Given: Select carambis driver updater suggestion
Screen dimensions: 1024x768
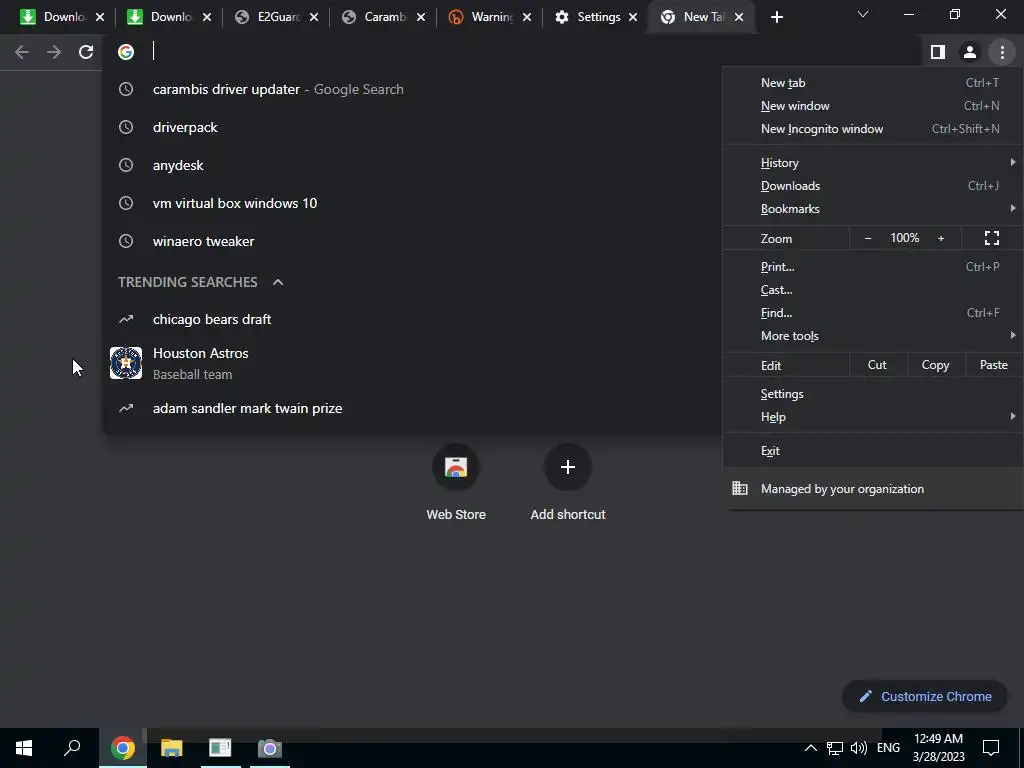Looking at the screenshot, I should click(x=413, y=89).
